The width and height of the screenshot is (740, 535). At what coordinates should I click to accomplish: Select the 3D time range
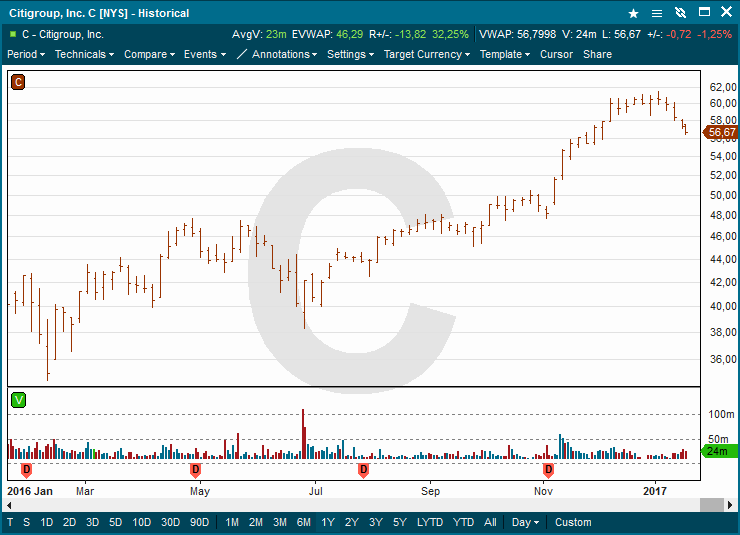[92, 522]
